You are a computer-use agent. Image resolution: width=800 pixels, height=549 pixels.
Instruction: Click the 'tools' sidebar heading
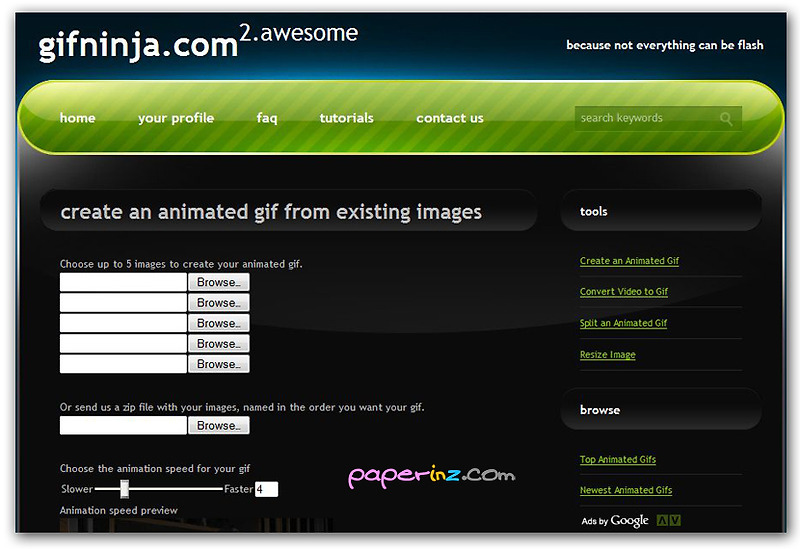(x=593, y=211)
